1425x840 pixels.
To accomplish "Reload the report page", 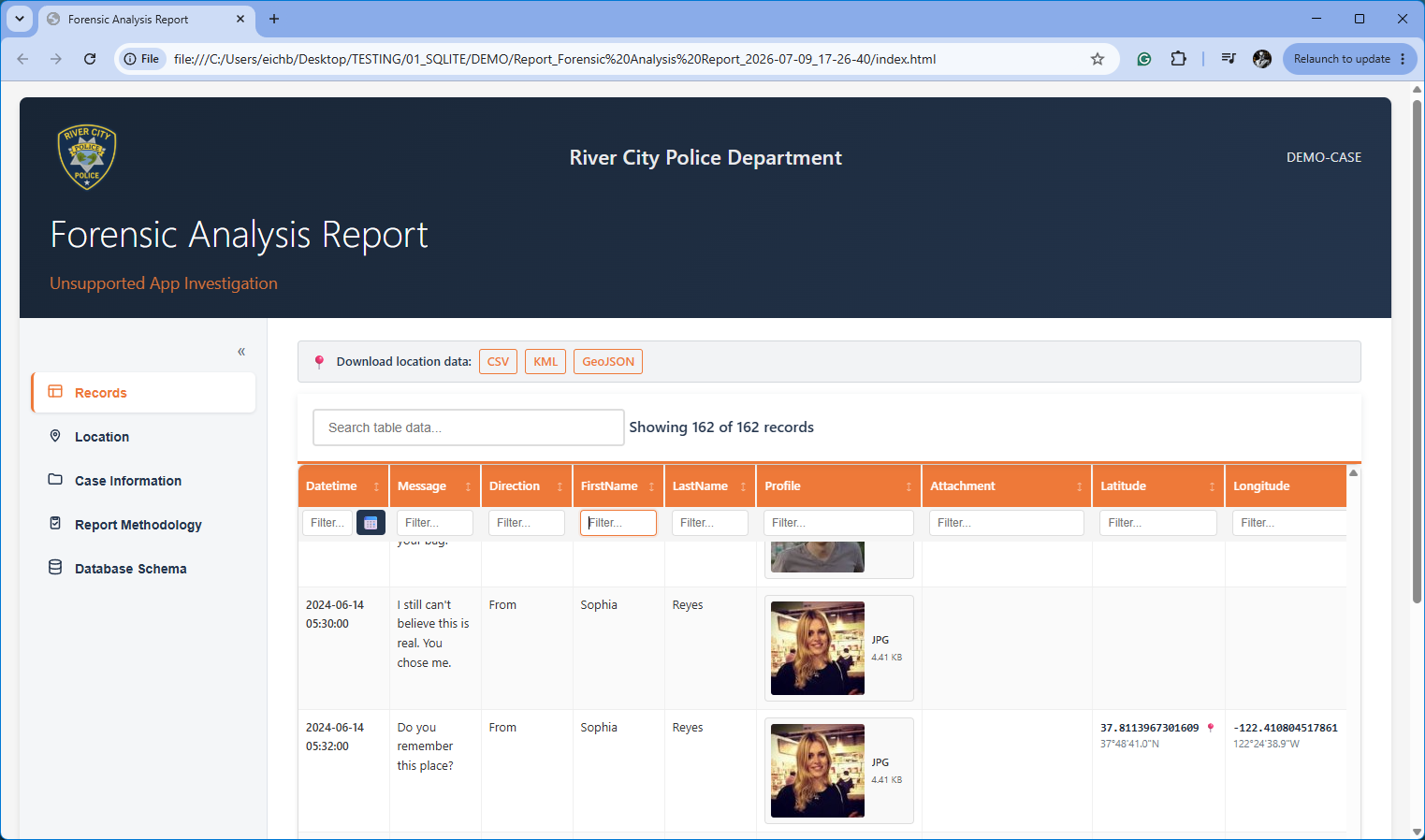I will tap(90, 59).
